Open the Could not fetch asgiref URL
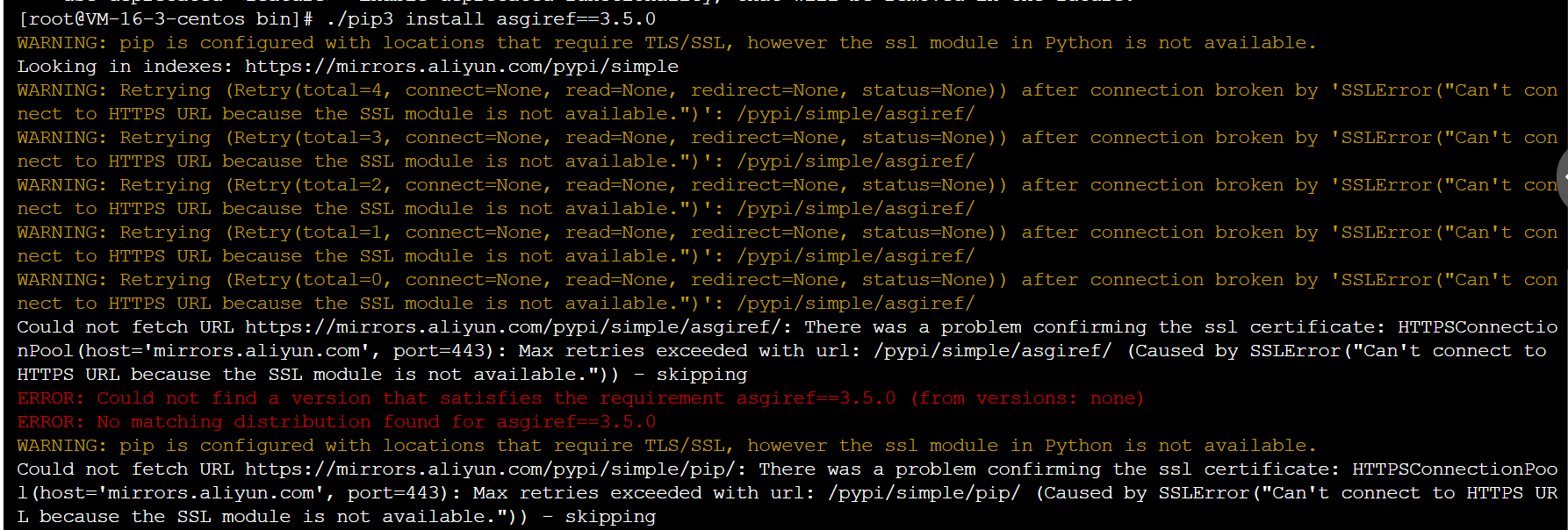This screenshot has height=530, width=1568. [513, 326]
